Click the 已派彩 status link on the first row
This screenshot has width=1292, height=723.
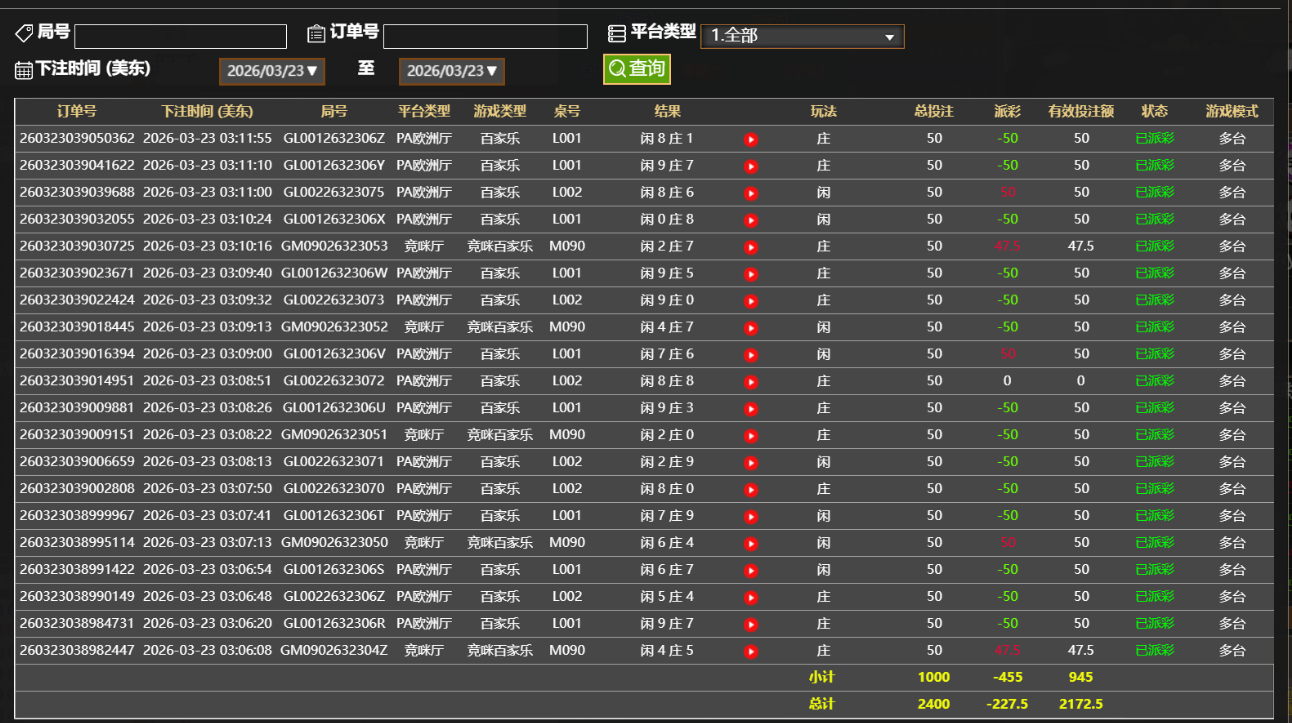click(1155, 138)
